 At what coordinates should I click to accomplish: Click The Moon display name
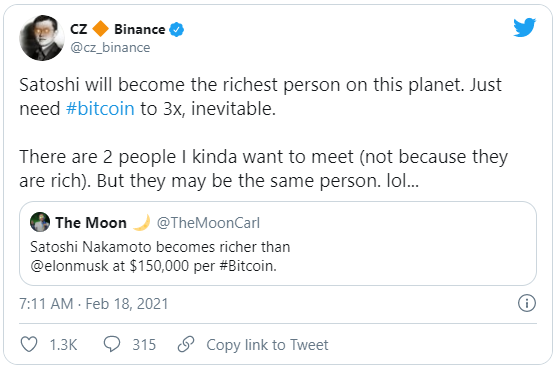tap(91, 223)
